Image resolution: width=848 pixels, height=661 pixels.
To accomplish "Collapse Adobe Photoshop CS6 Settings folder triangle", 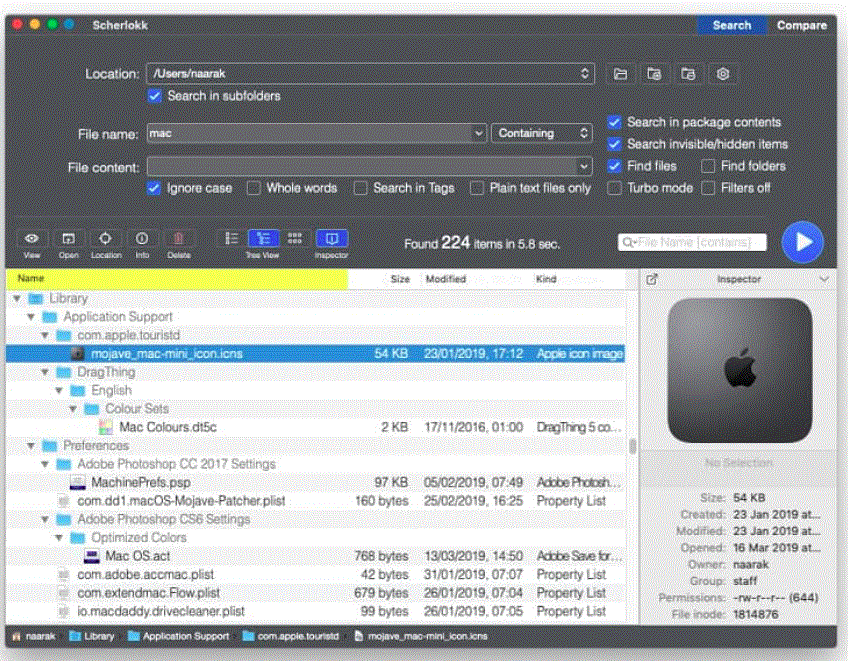I will point(45,519).
